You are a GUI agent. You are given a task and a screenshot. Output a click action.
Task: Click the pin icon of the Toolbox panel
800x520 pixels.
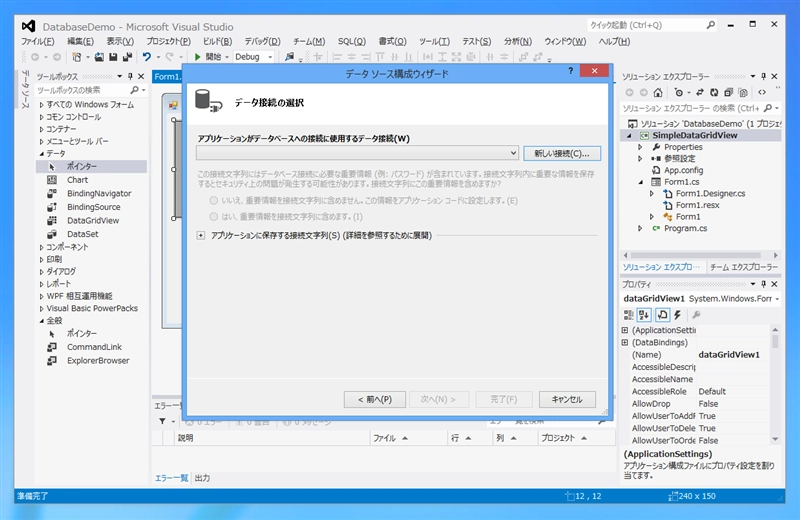click(x=131, y=76)
